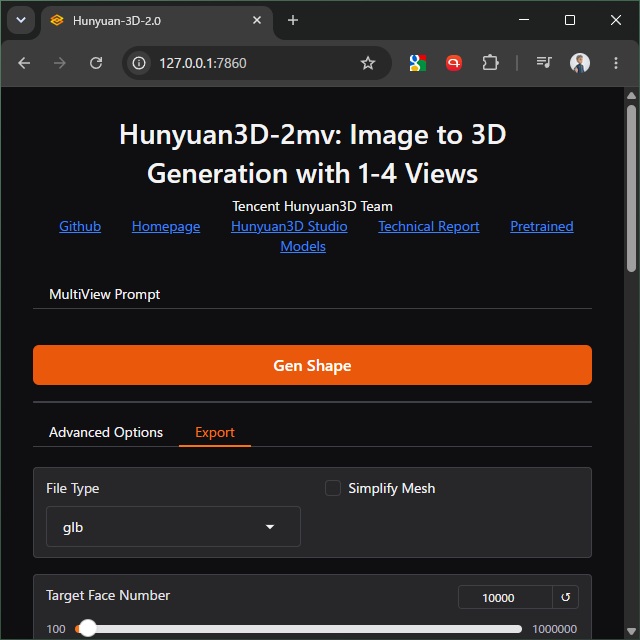Click the browser back arrow
This screenshot has width=640, height=640.
[x=24, y=63]
